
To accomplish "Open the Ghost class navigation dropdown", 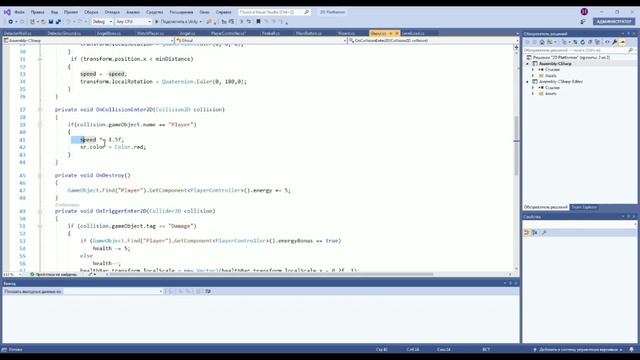I will point(261,40).
